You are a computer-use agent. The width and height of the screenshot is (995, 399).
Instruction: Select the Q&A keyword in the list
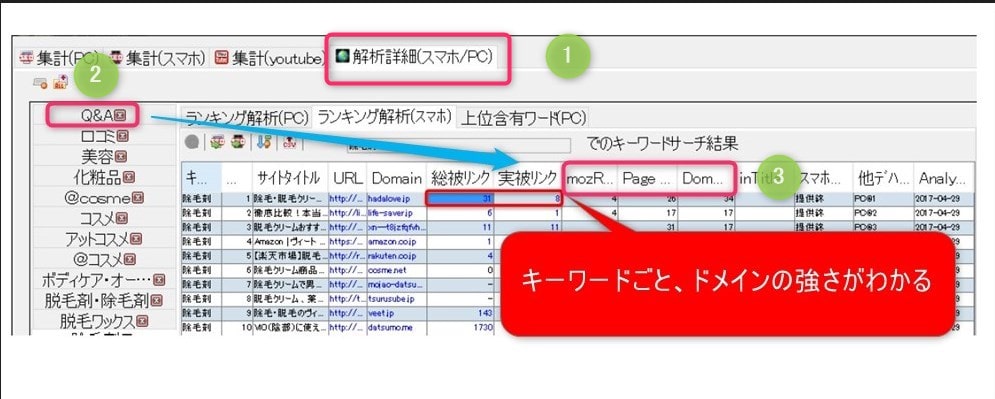click(98, 116)
